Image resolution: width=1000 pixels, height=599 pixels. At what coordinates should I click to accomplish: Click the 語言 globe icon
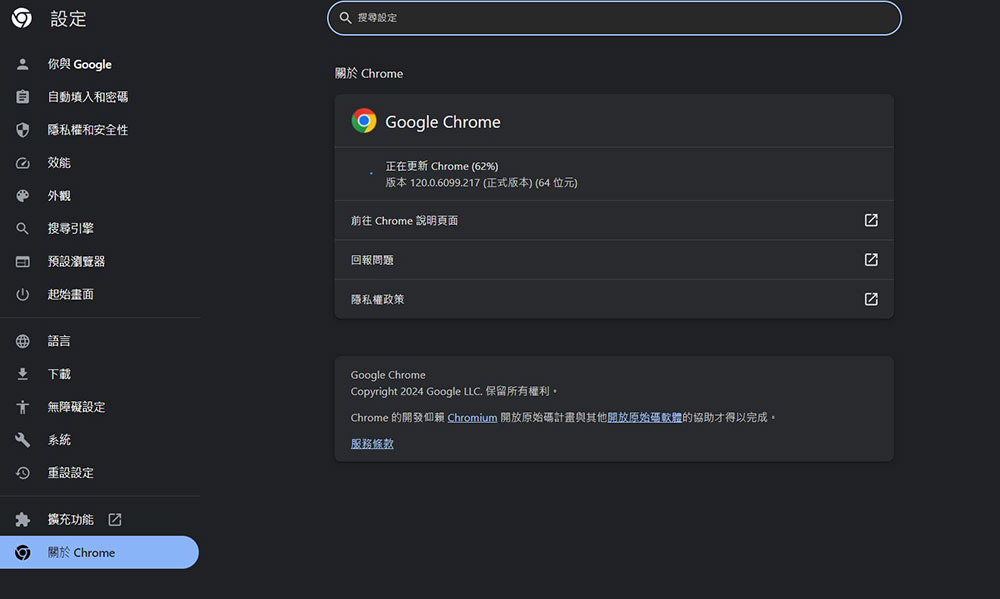coord(23,341)
